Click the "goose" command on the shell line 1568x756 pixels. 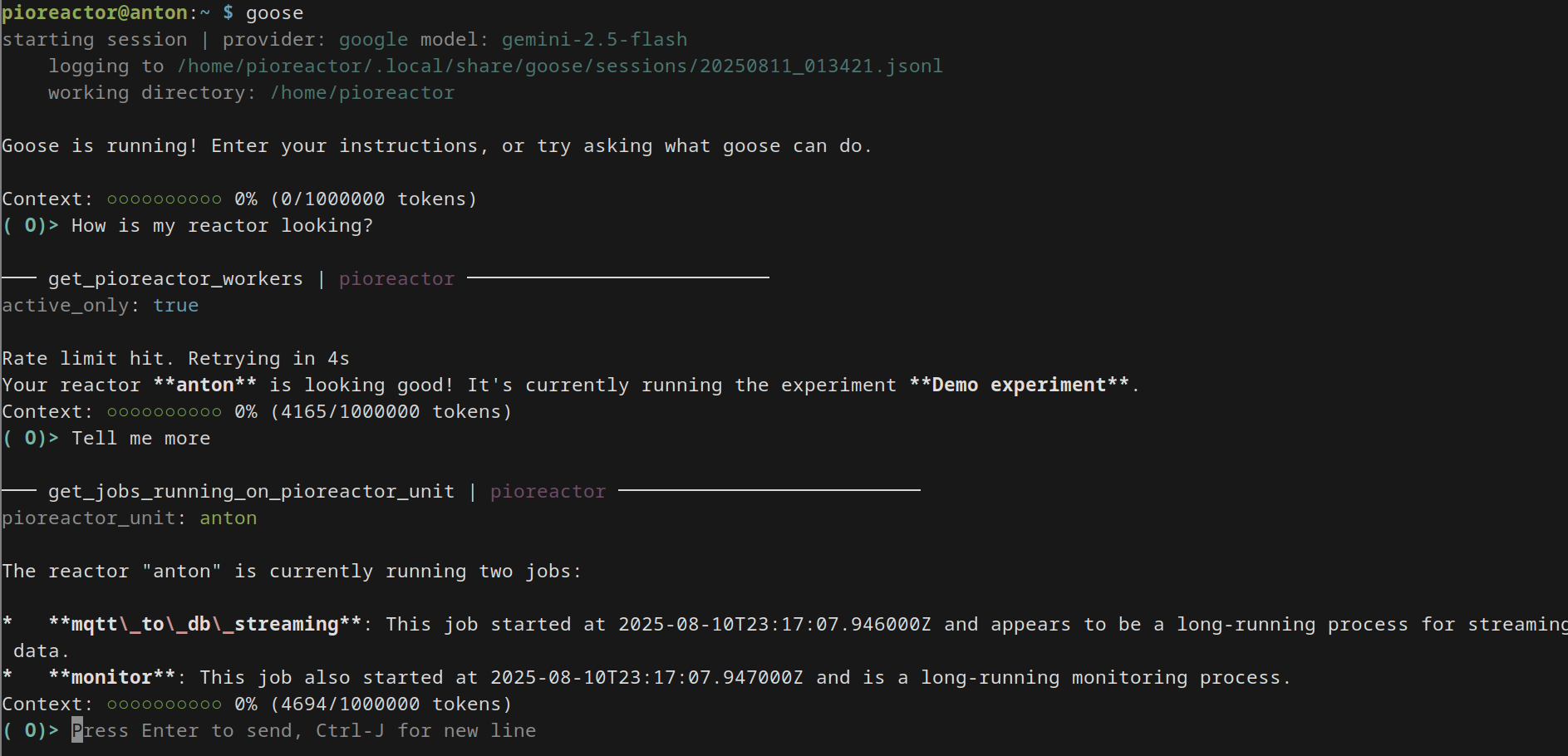tap(274, 13)
